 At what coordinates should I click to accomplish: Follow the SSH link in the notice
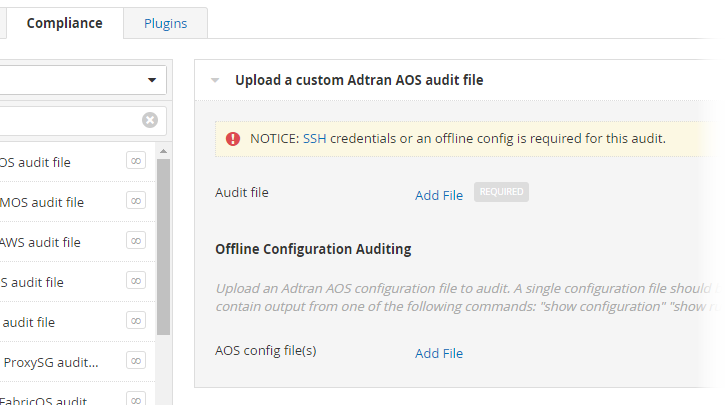click(314, 139)
